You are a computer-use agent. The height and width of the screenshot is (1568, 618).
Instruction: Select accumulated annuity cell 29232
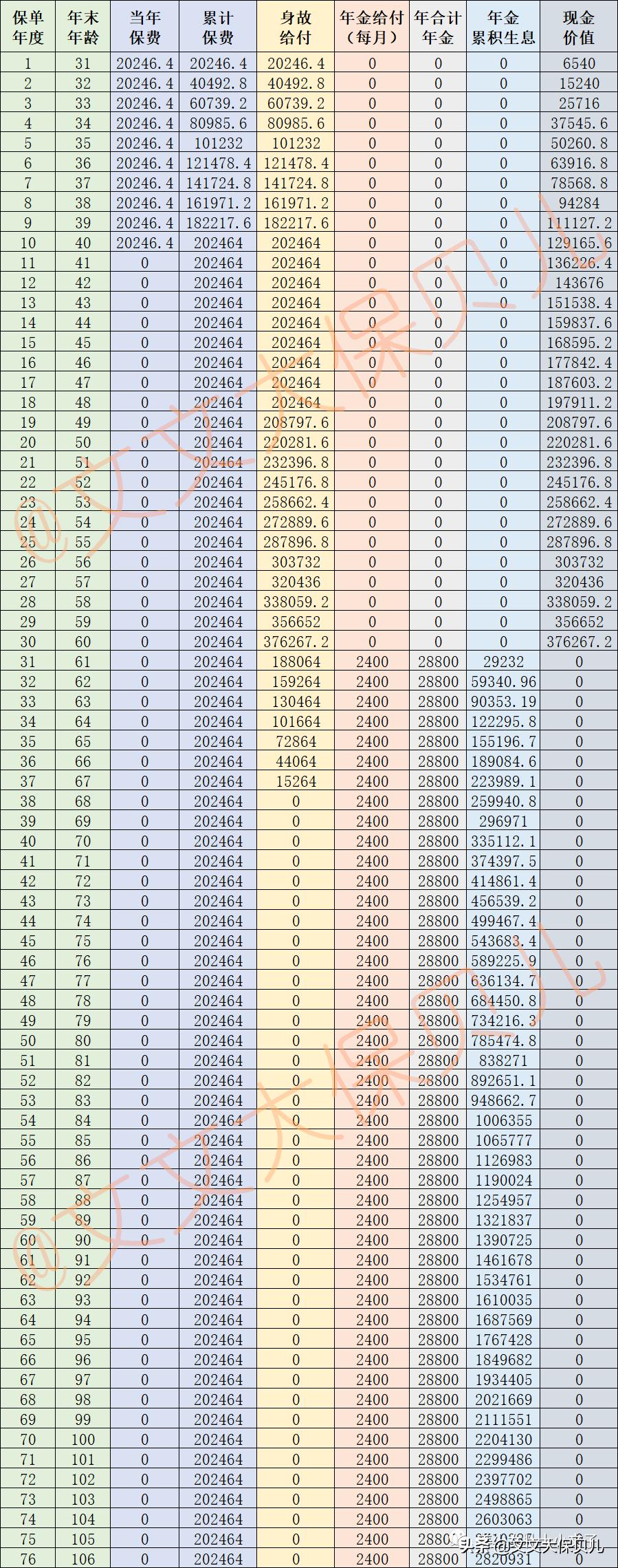click(503, 662)
